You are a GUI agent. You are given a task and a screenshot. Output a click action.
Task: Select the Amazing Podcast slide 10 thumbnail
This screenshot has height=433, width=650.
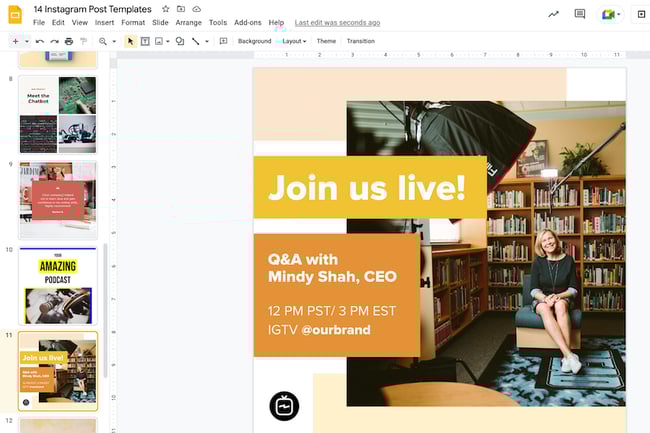click(58, 286)
